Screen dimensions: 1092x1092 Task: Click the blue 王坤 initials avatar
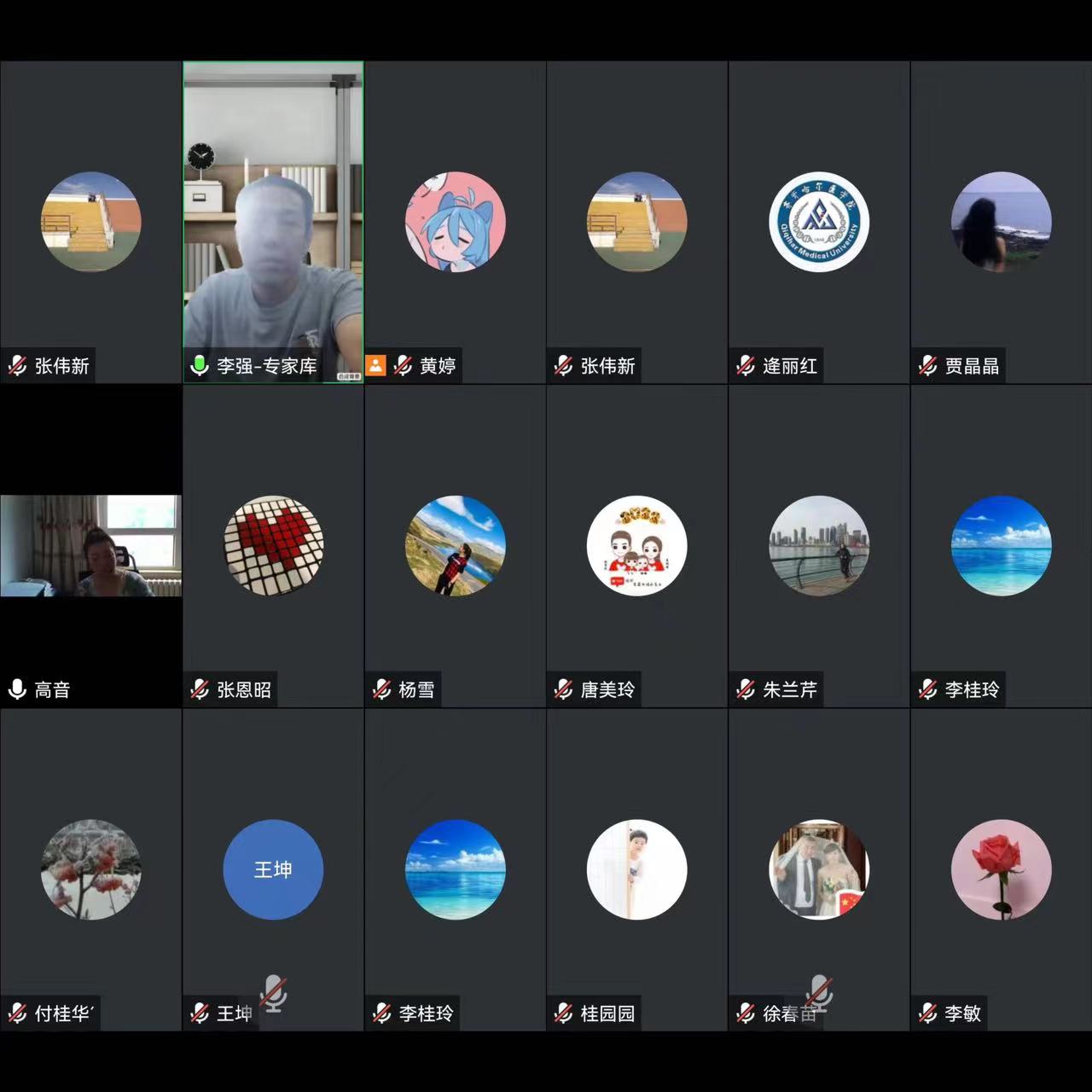coord(273,869)
